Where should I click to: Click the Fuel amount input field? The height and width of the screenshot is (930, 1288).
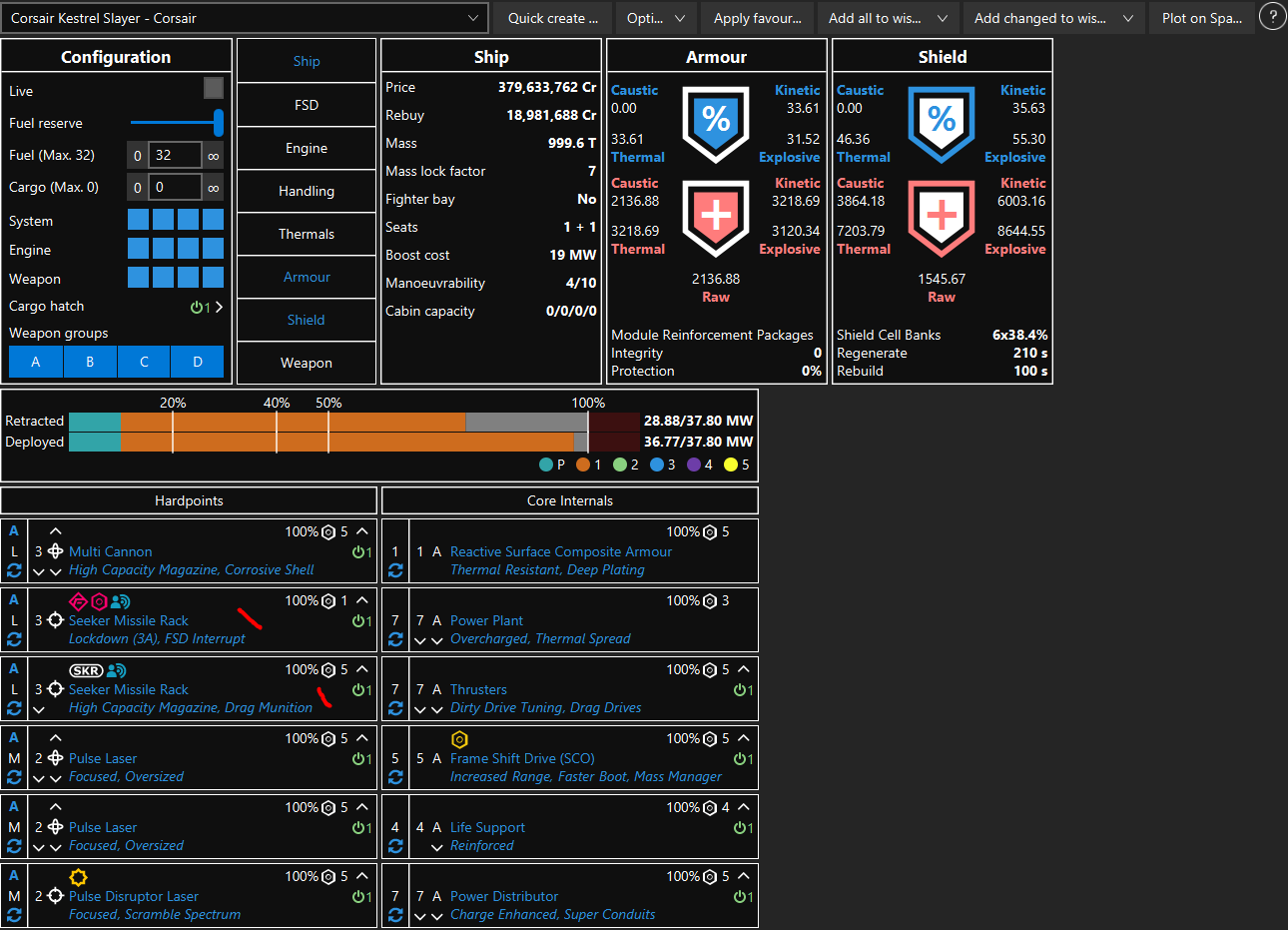pos(176,155)
